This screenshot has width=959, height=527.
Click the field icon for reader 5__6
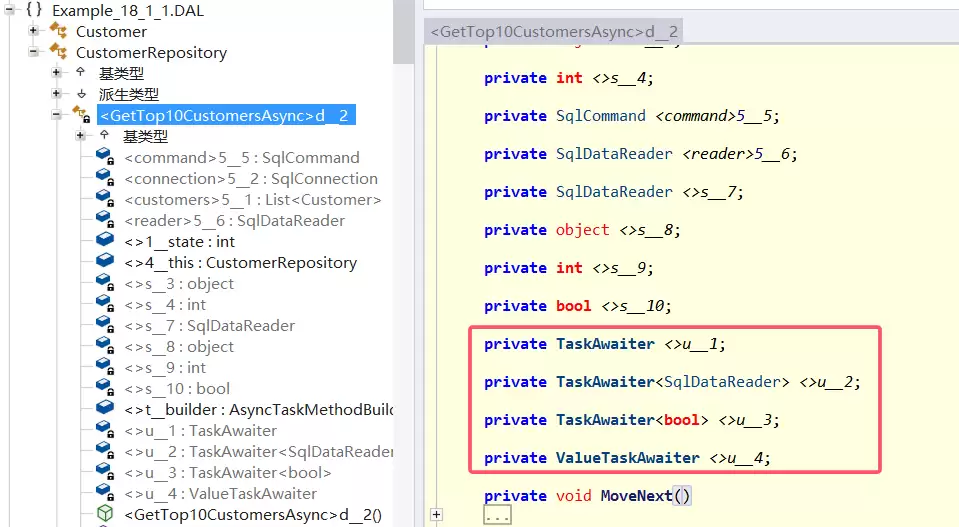point(105,219)
